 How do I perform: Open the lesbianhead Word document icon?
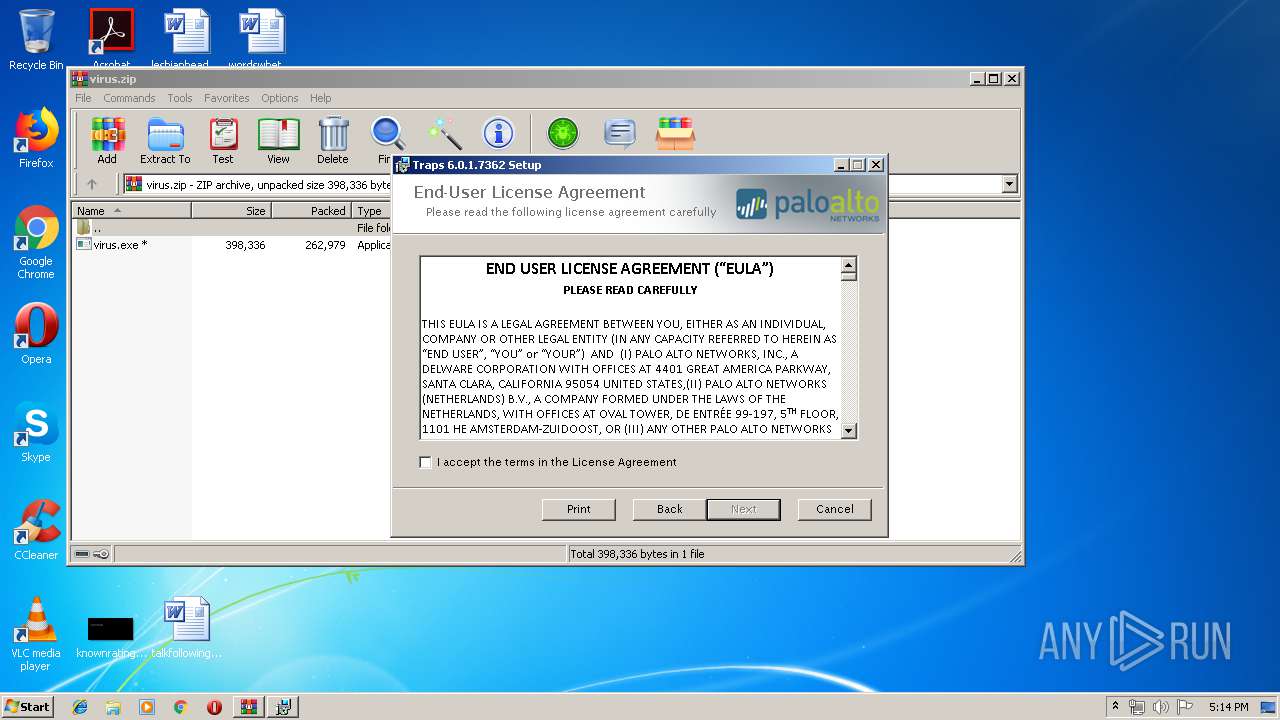click(x=187, y=38)
